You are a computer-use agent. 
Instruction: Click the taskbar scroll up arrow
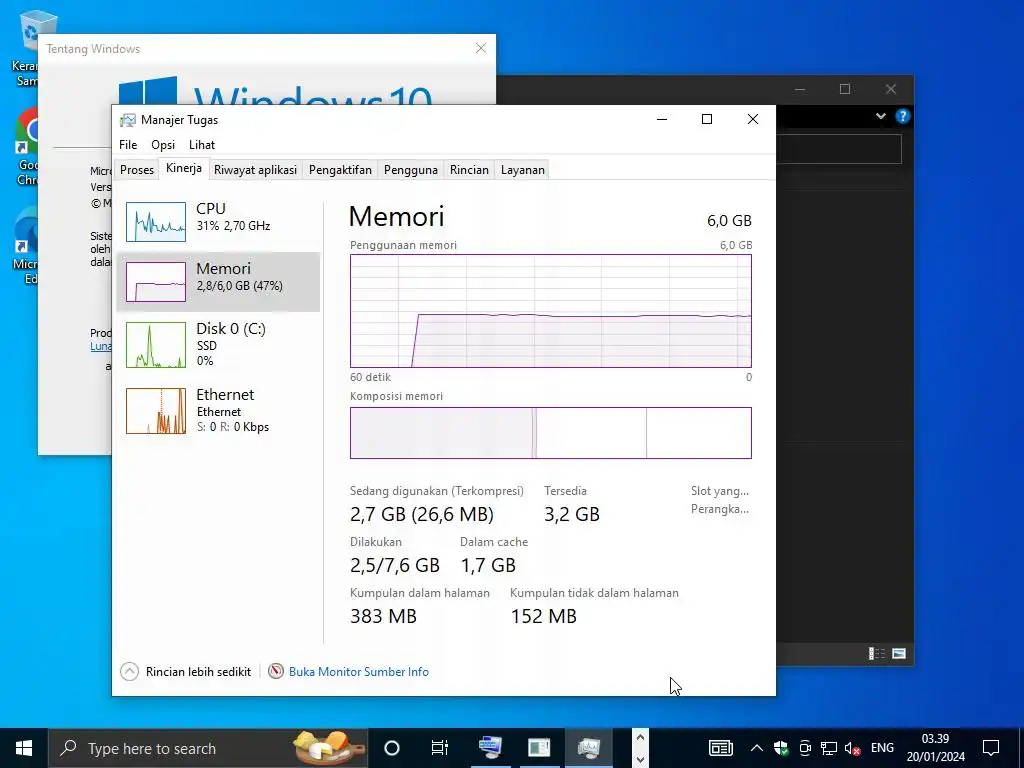pos(641,738)
